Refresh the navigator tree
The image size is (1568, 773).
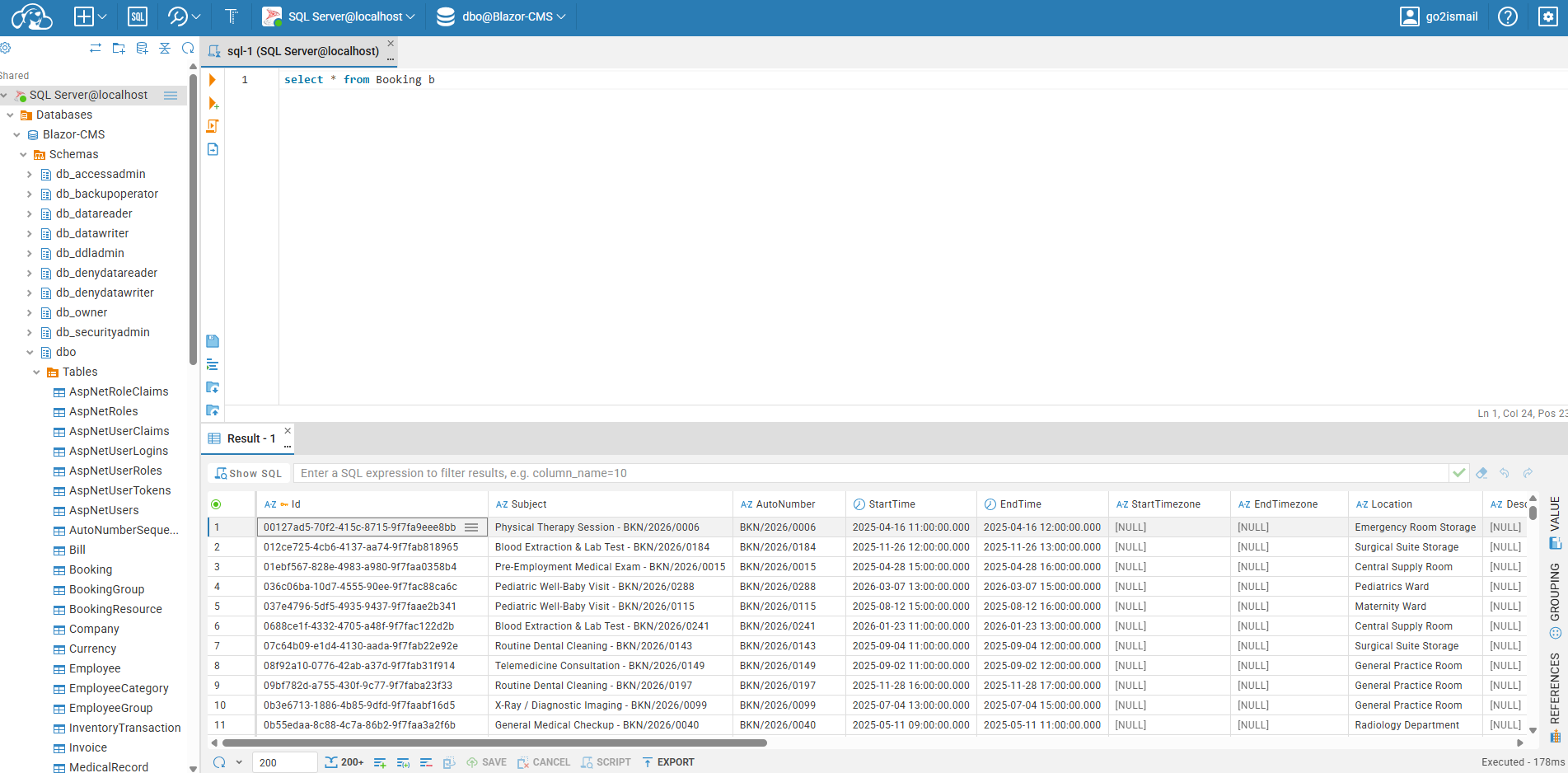tap(188, 49)
